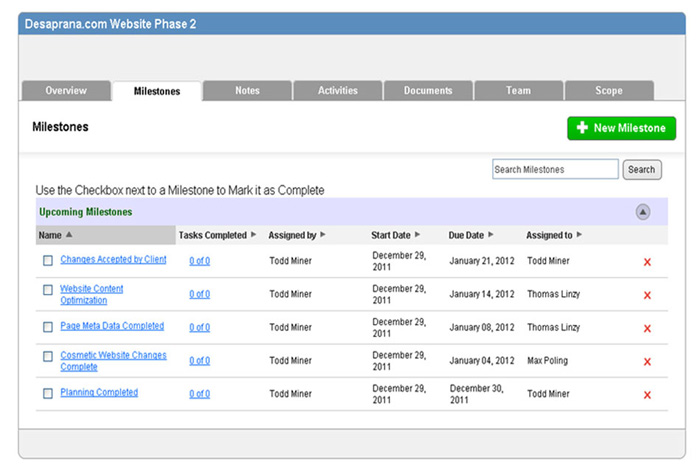Delete Cosmetic Website Changes Complete row
Viewport: 700px width, 473px height.
(647, 362)
